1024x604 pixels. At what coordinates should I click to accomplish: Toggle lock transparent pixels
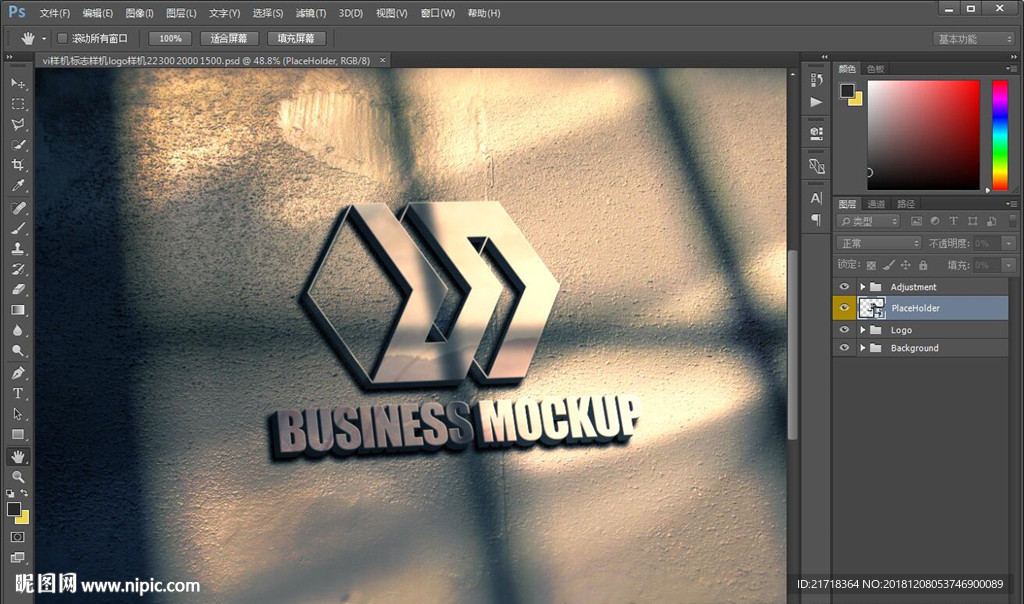click(x=871, y=265)
